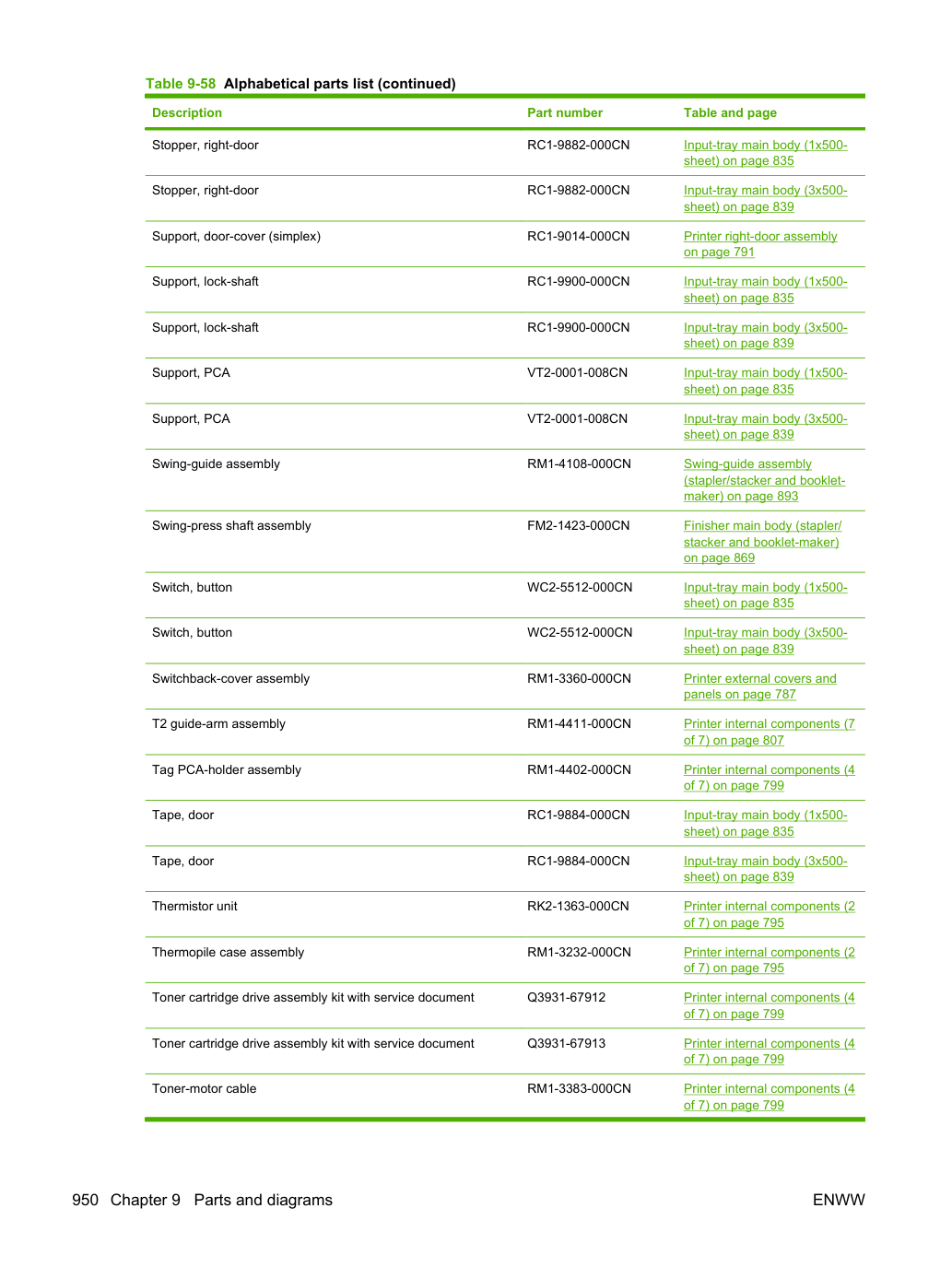Click the Table and page column header
Screen dimensions: 952x1267
pos(730,112)
